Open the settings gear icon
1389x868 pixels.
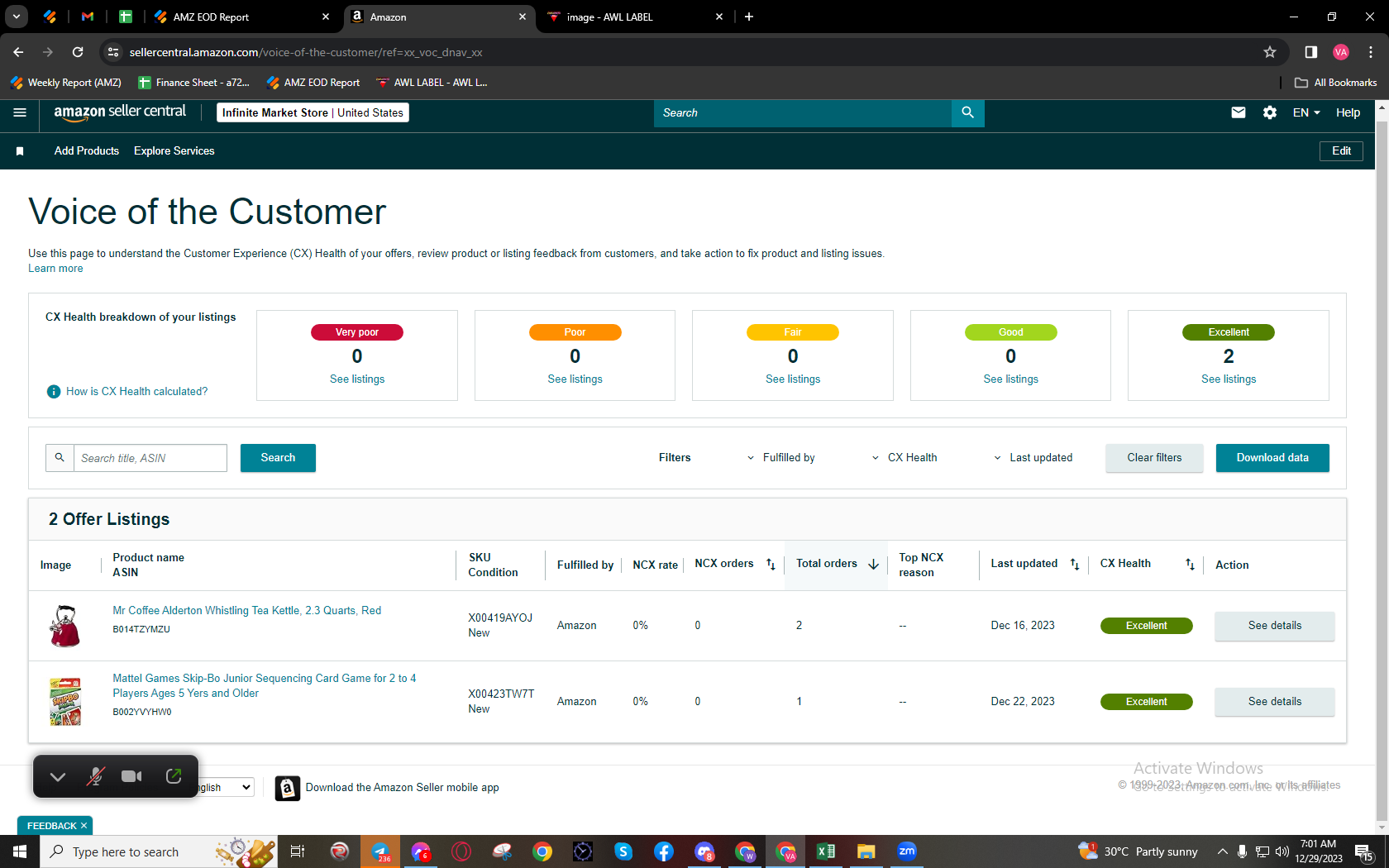[x=1270, y=112]
